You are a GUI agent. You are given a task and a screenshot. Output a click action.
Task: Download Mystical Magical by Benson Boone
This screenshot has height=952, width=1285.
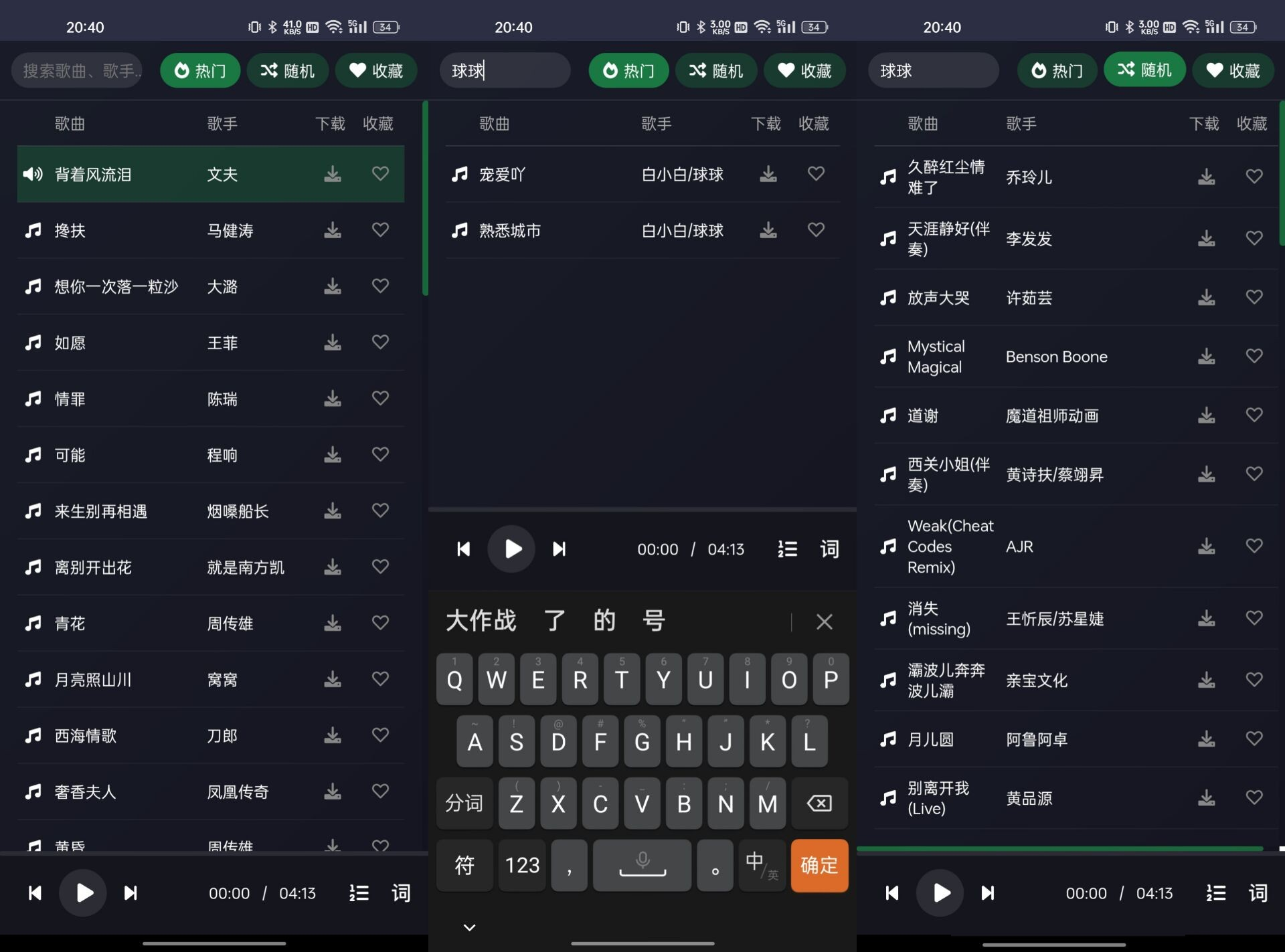click(1206, 356)
